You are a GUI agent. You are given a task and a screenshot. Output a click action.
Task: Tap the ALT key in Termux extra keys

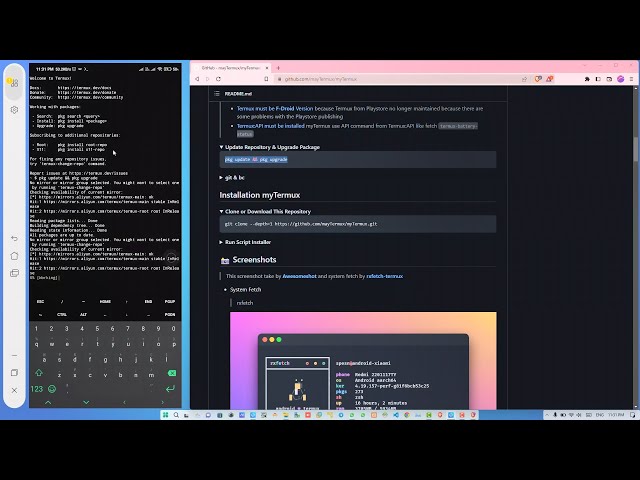point(83,315)
